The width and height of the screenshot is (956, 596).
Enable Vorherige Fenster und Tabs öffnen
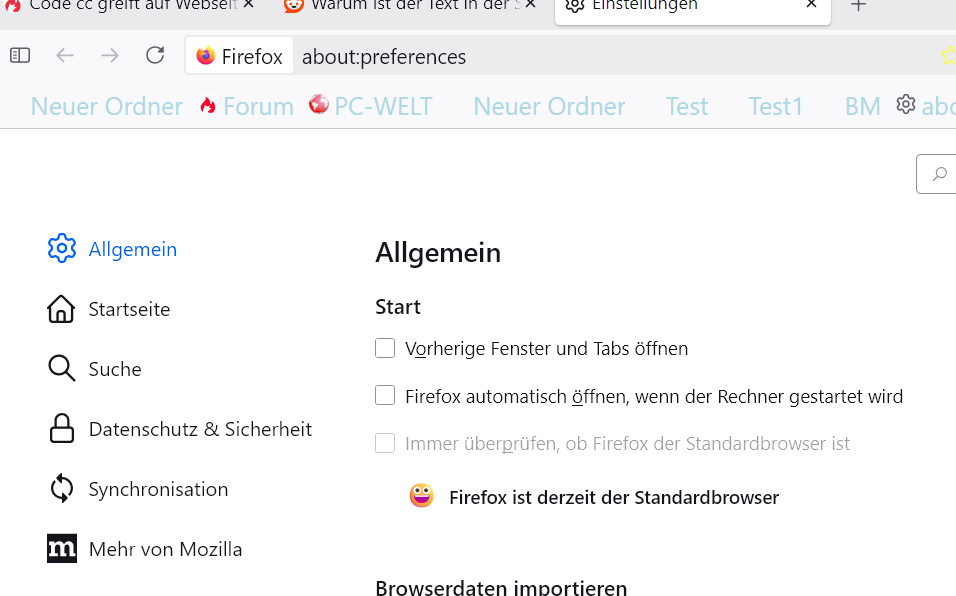(385, 348)
